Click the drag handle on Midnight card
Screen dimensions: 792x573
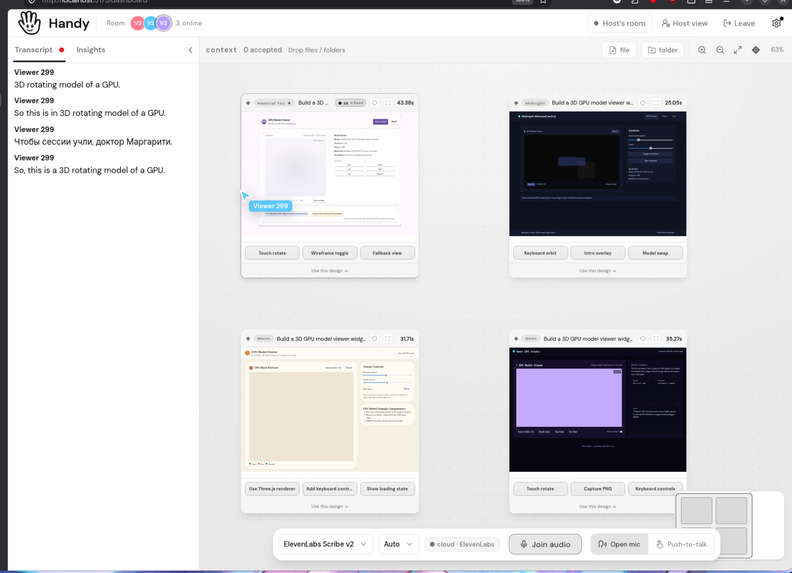pos(516,103)
